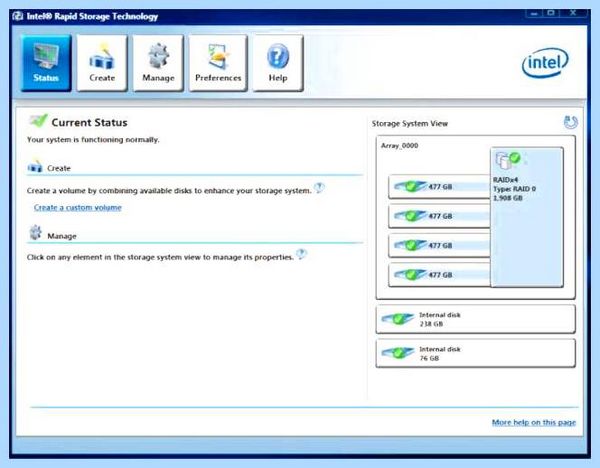Click the disk icon of 76 GB internal disk
Viewport: 600px width, 468px height.
click(398, 353)
